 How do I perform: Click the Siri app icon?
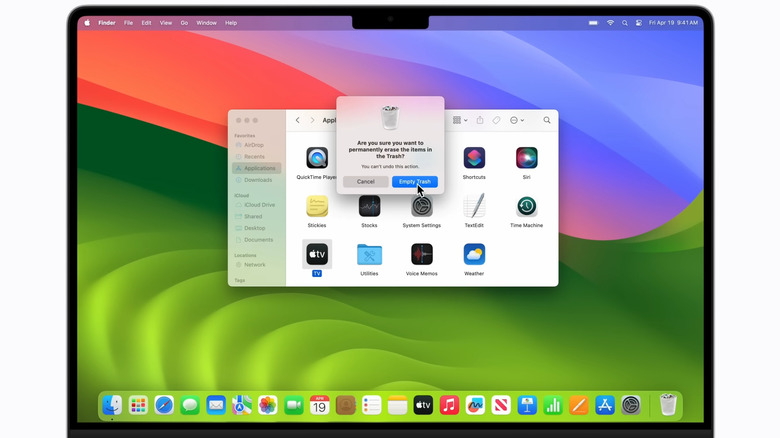[526, 158]
